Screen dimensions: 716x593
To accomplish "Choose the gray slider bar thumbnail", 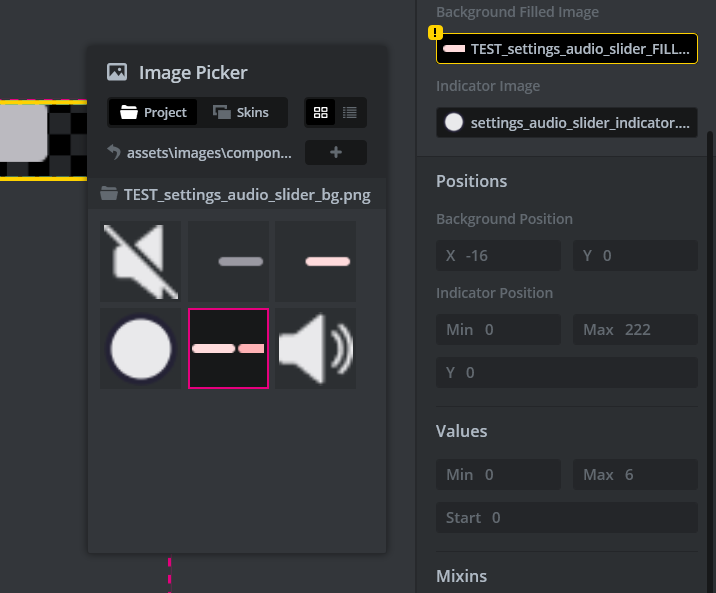I will pos(228,261).
